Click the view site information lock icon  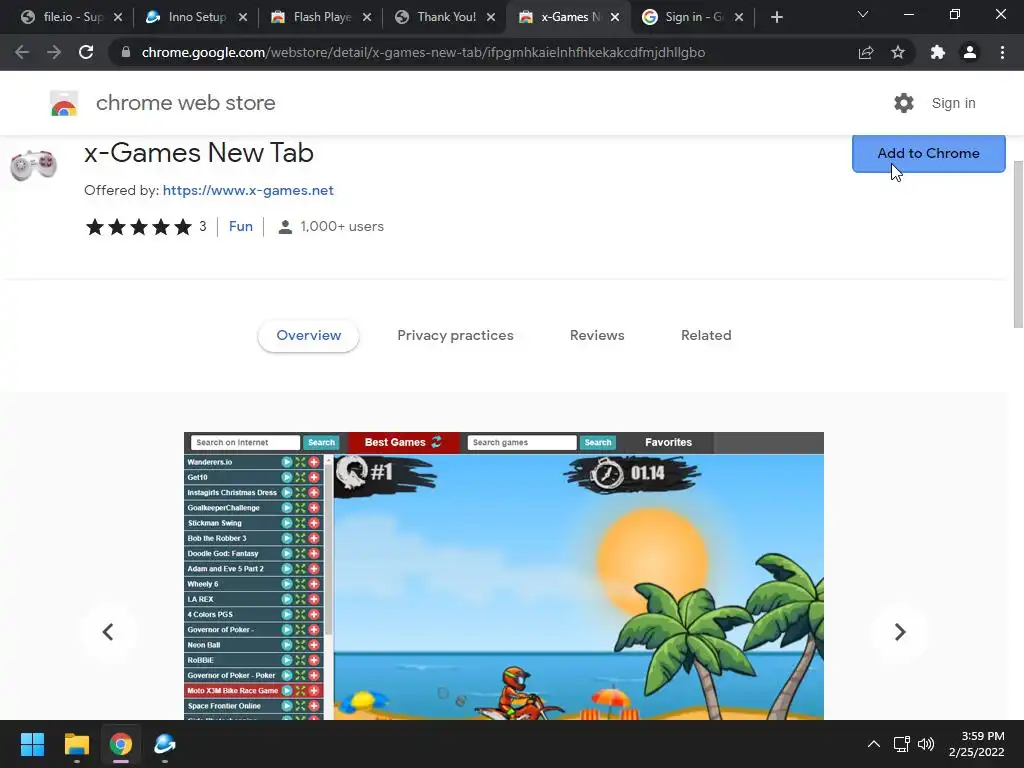(x=125, y=52)
